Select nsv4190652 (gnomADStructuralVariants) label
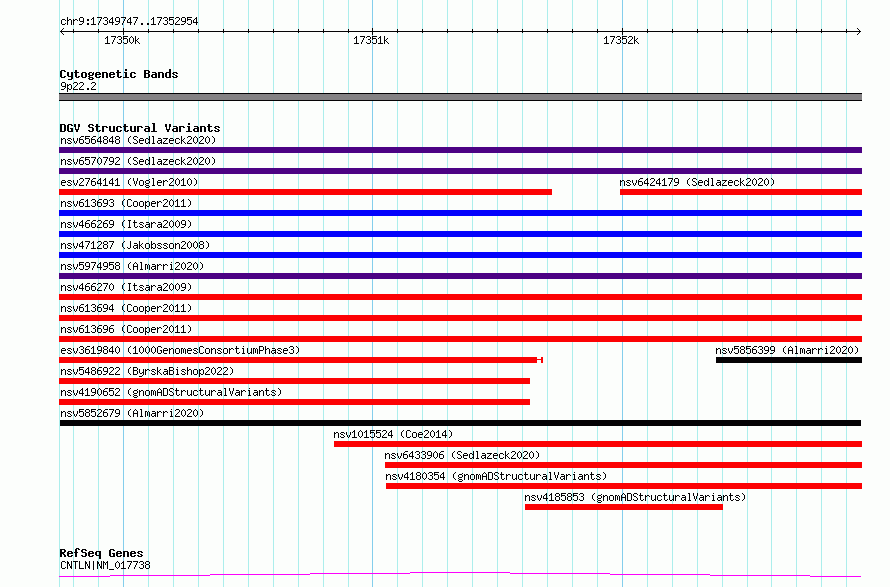 coord(171,392)
